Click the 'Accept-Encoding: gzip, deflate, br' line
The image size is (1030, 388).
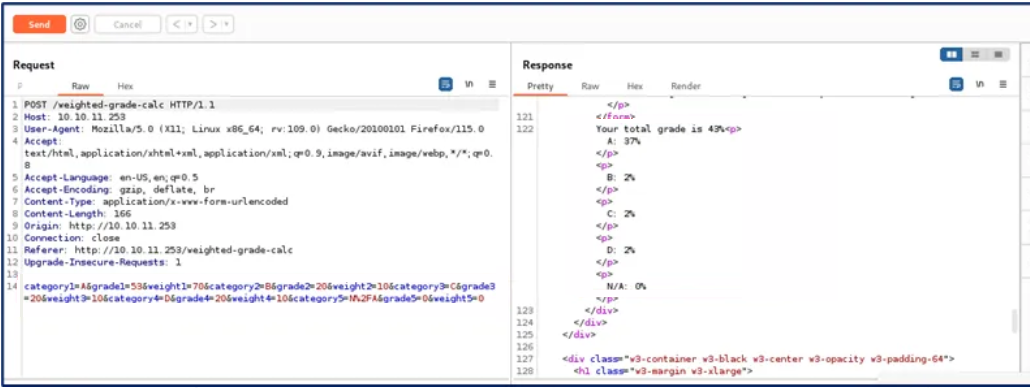pos(119,189)
